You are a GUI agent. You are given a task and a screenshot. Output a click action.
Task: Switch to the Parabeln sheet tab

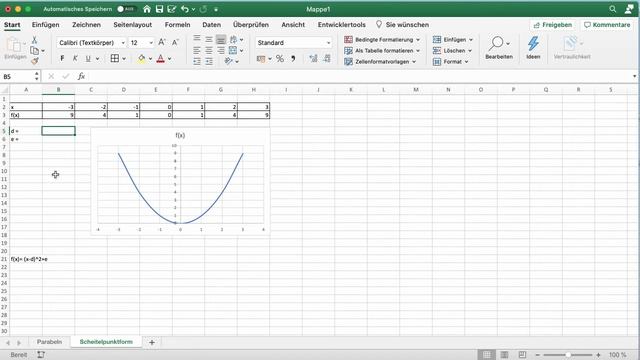[49, 342]
